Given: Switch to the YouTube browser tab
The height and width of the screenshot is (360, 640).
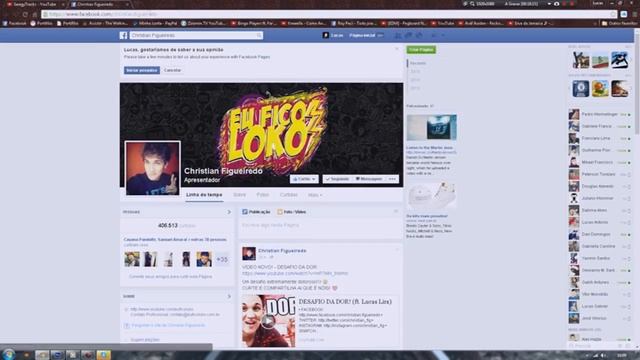Looking at the screenshot, I should click(35, 4).
